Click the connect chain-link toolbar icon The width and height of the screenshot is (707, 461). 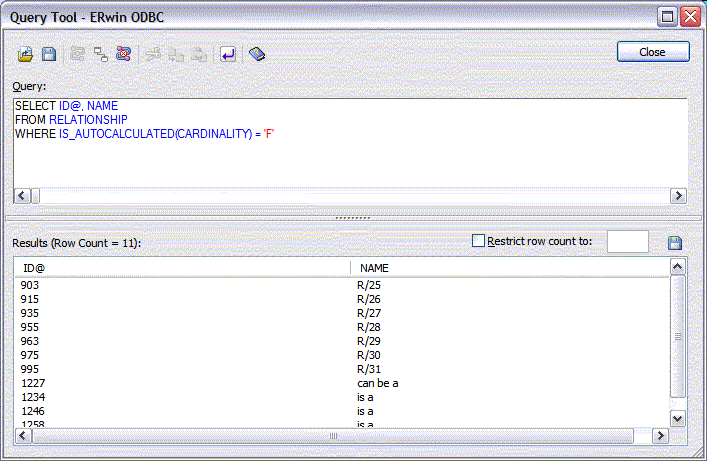pyautogui.click(x=78, y=54)
